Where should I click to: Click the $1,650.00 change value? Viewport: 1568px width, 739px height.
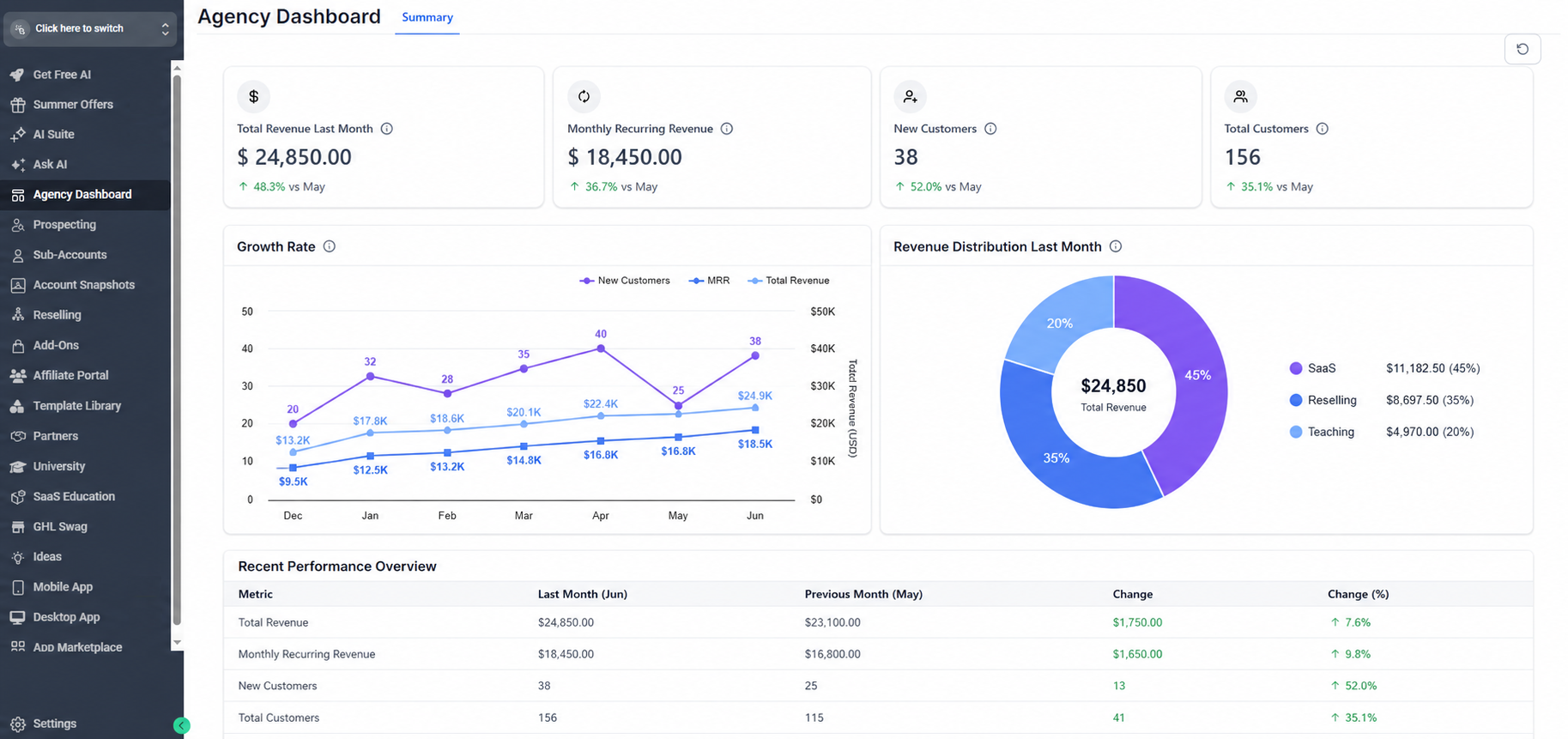1137,654
